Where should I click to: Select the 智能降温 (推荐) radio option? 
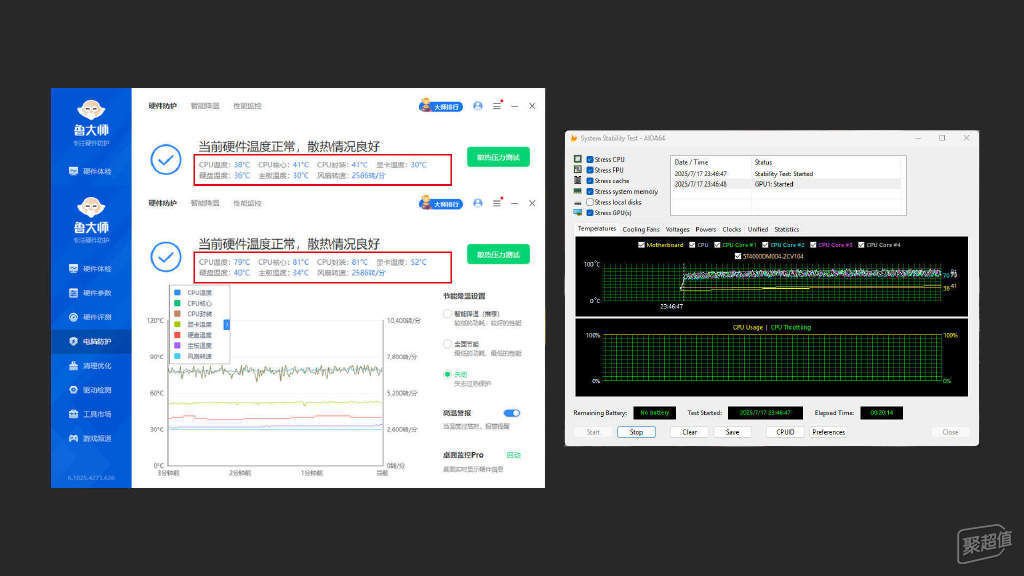(x=447, y=314)
